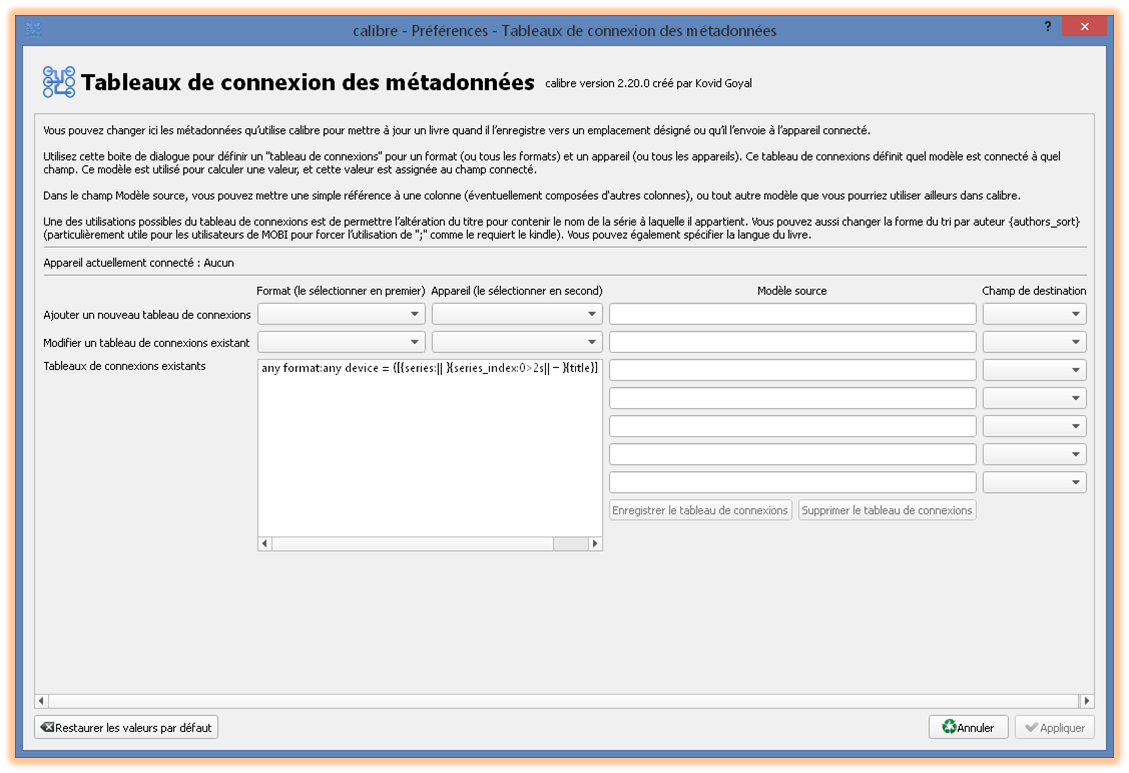Click the calibre window icon in title bar
The height and width of the screenshot is (773, 1129).
coord(33,30)
